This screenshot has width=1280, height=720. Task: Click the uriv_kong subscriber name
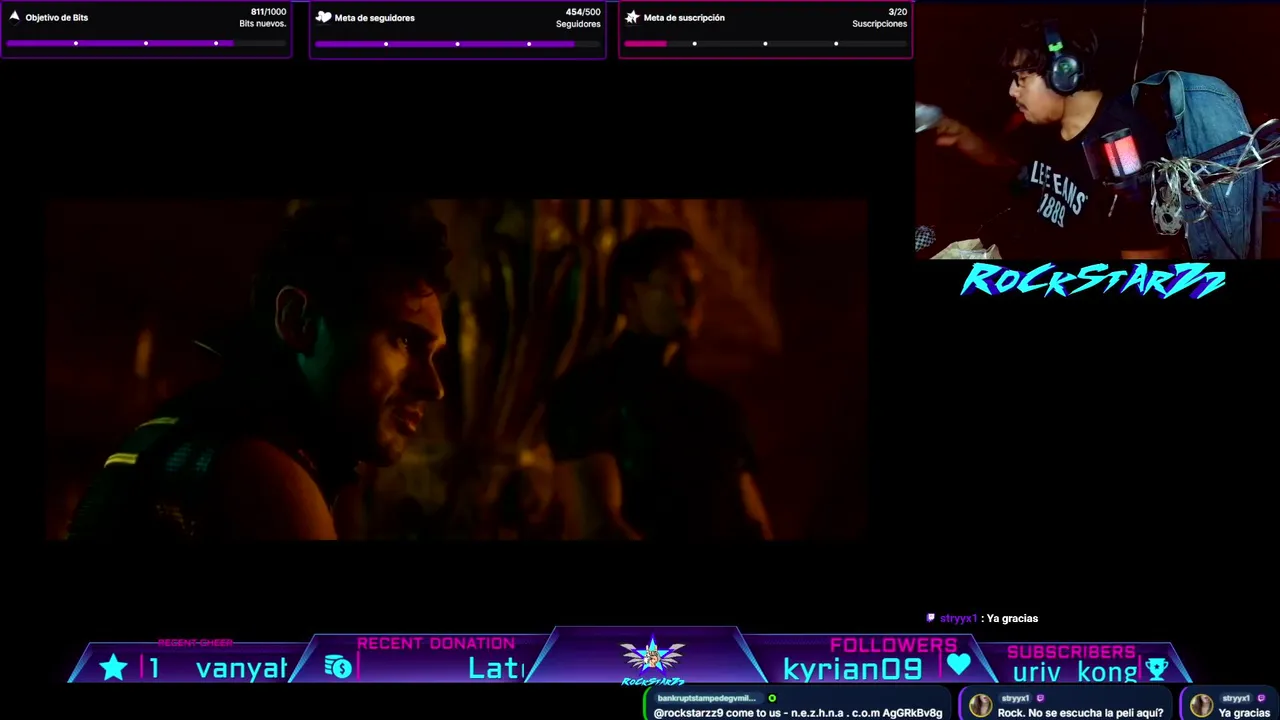1075,672
